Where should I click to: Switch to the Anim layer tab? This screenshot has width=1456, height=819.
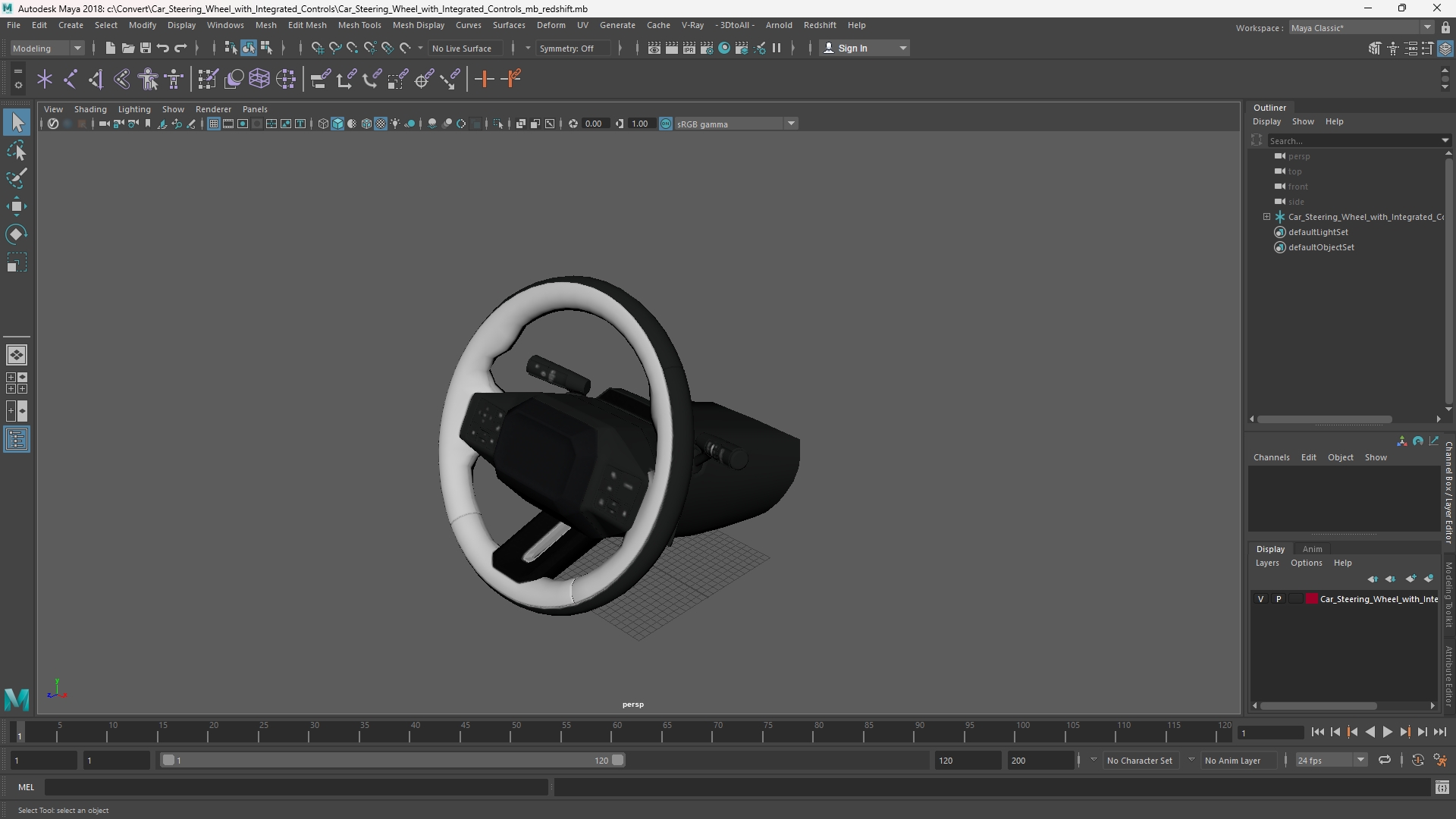[x=1312, y=549]
